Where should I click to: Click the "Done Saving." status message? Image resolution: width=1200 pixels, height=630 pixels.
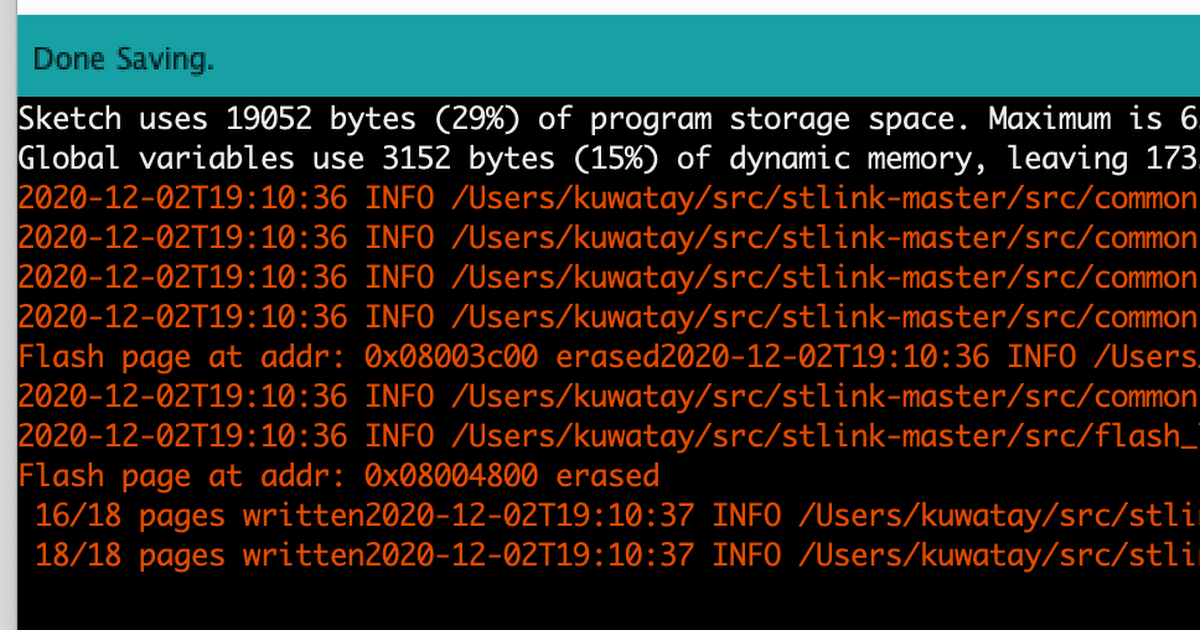(x=124, y=60)
